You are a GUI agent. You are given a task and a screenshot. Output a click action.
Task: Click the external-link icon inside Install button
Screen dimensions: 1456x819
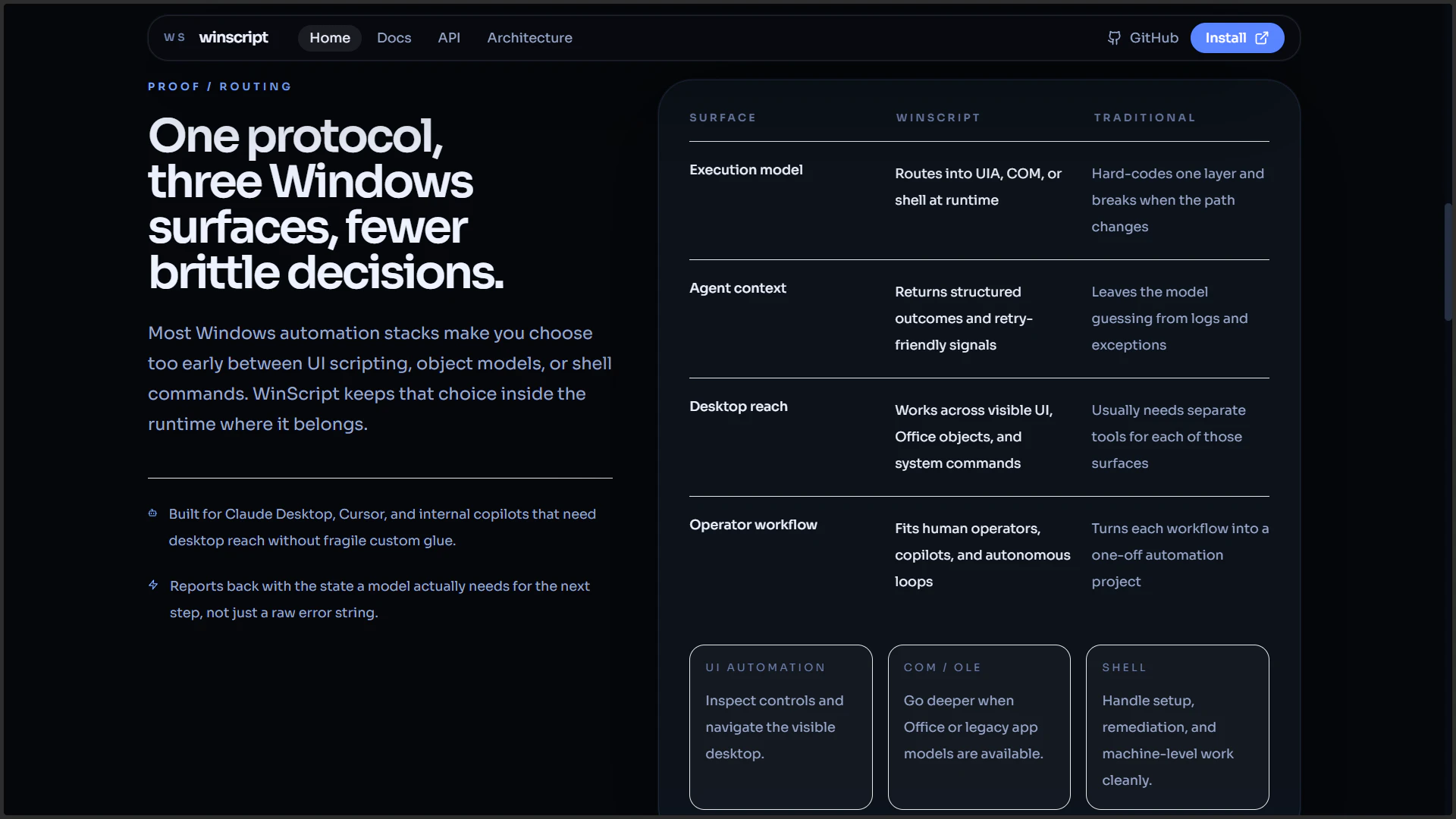point(1261,37)
